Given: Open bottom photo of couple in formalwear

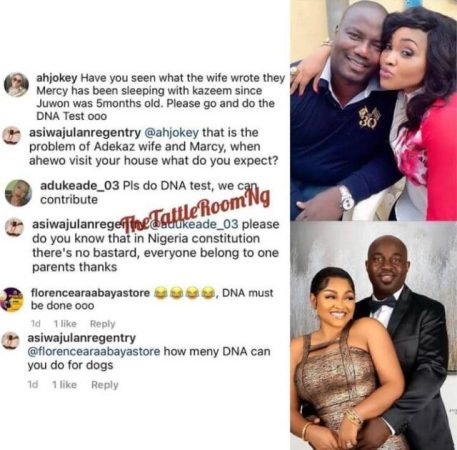Looking at the screenshot, I should click(373, 336).
